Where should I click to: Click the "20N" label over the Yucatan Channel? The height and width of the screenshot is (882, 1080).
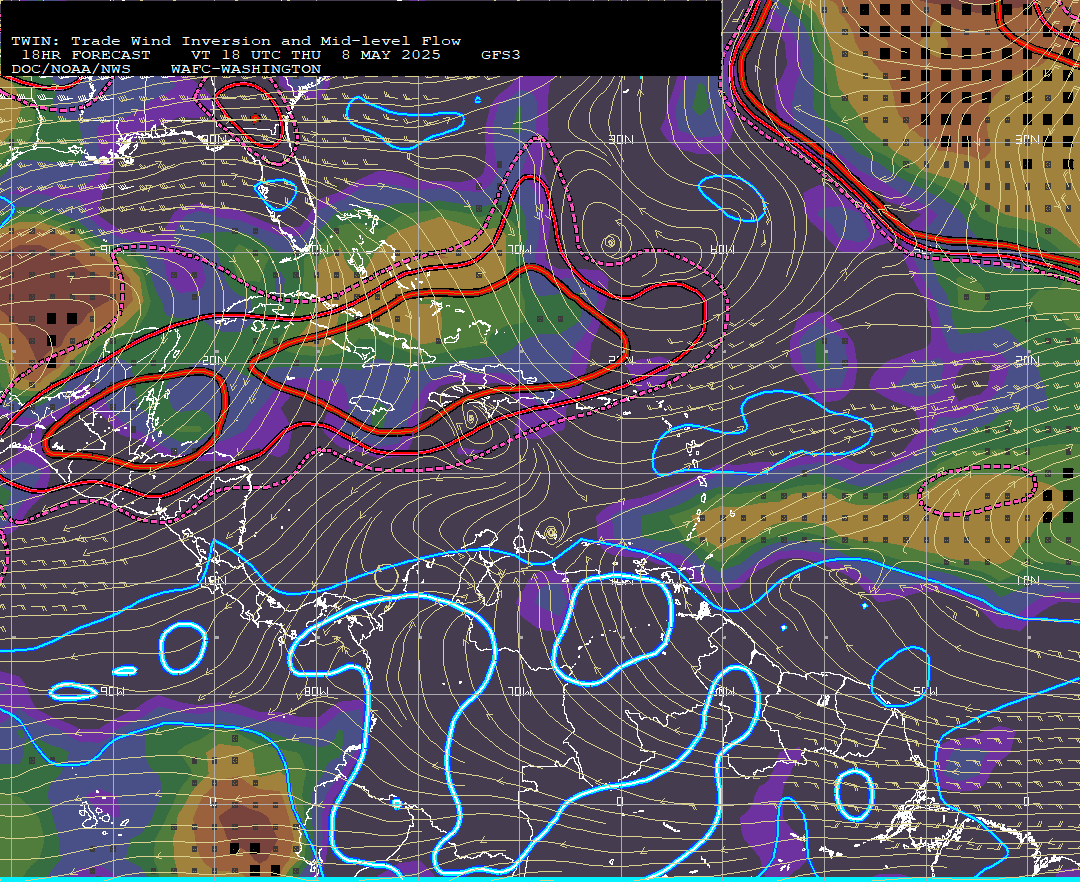214,361
